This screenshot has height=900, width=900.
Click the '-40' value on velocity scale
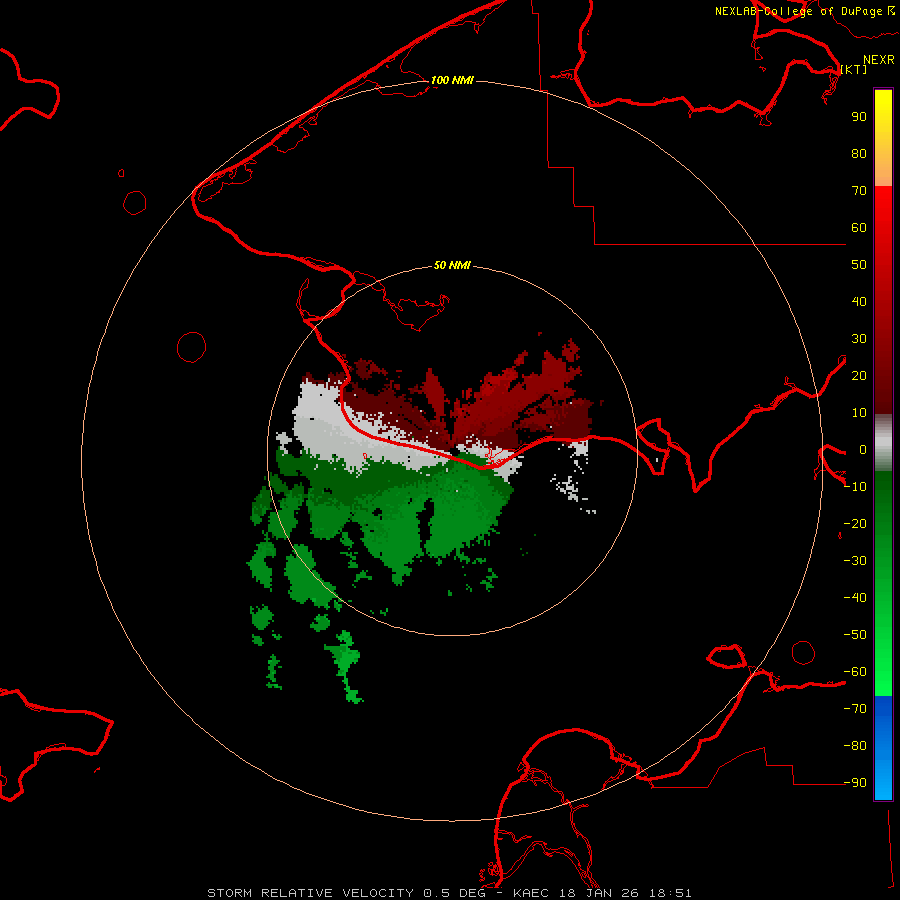coord(855,598)
